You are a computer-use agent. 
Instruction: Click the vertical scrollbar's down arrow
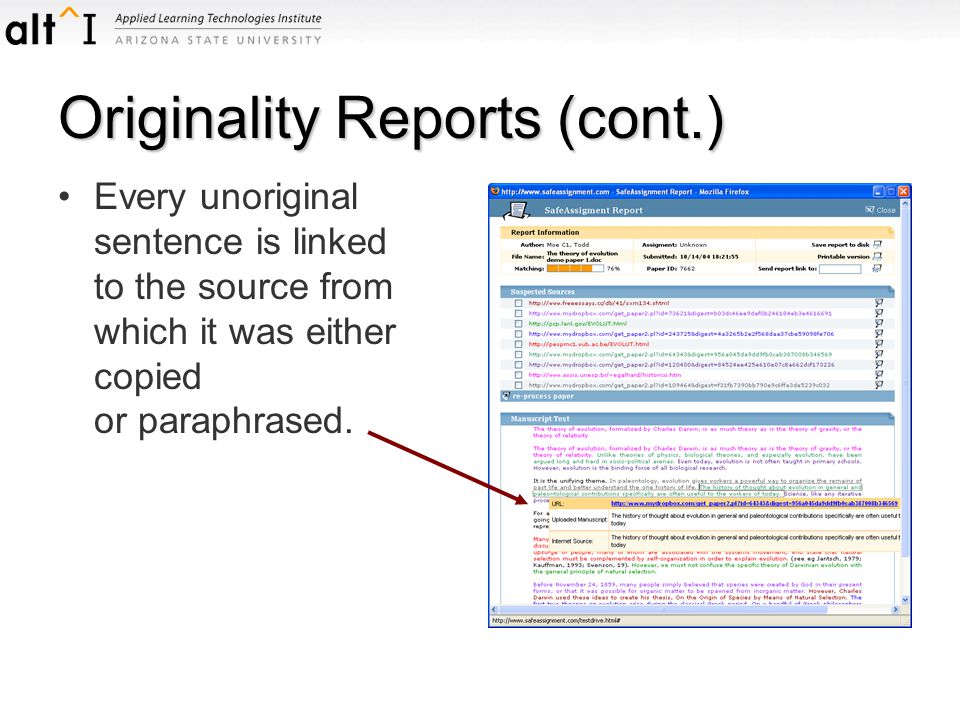[905, 600]
